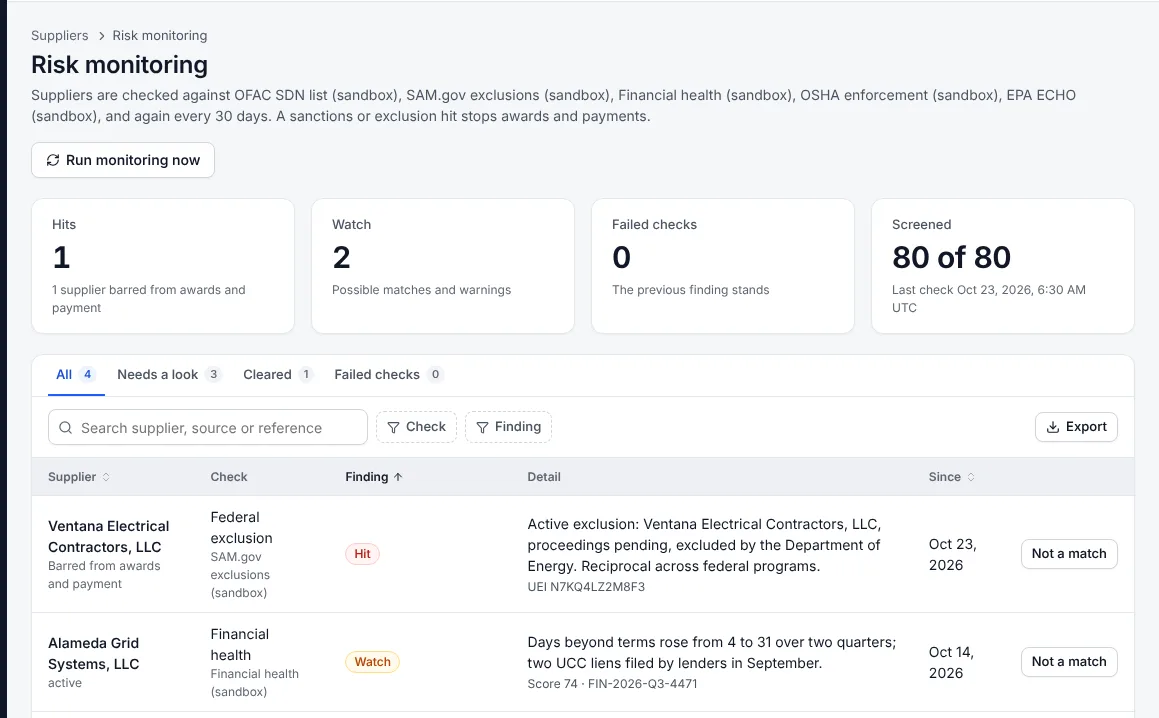Click the sort arrows next to Since header
Screen dimensions: 1159x718
(971, 477)
